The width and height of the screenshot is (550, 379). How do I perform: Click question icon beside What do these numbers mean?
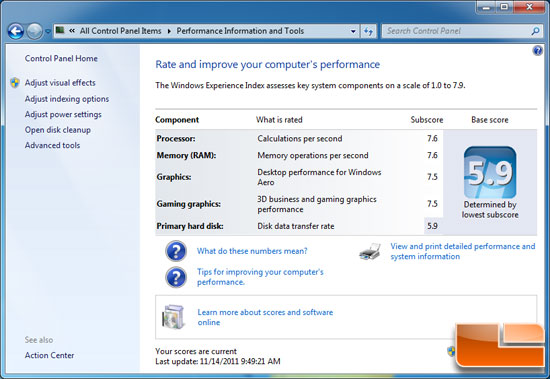[176, 251]
